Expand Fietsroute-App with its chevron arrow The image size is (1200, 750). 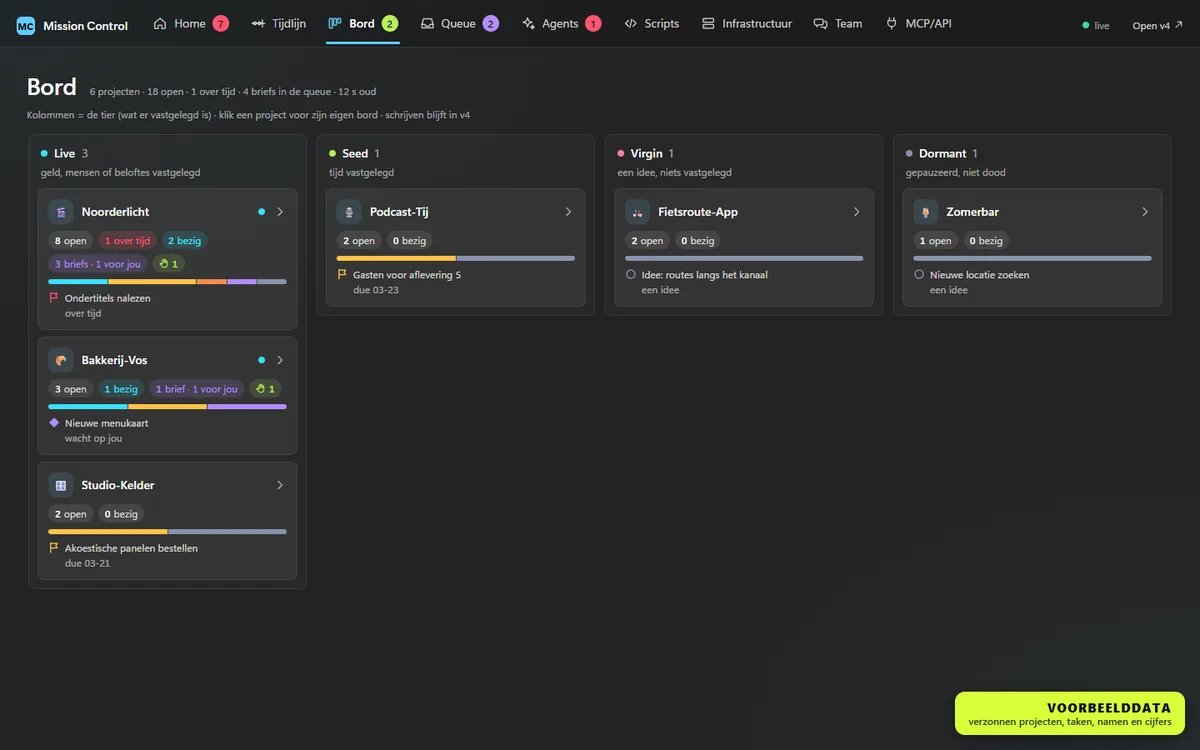pos(856,212)
